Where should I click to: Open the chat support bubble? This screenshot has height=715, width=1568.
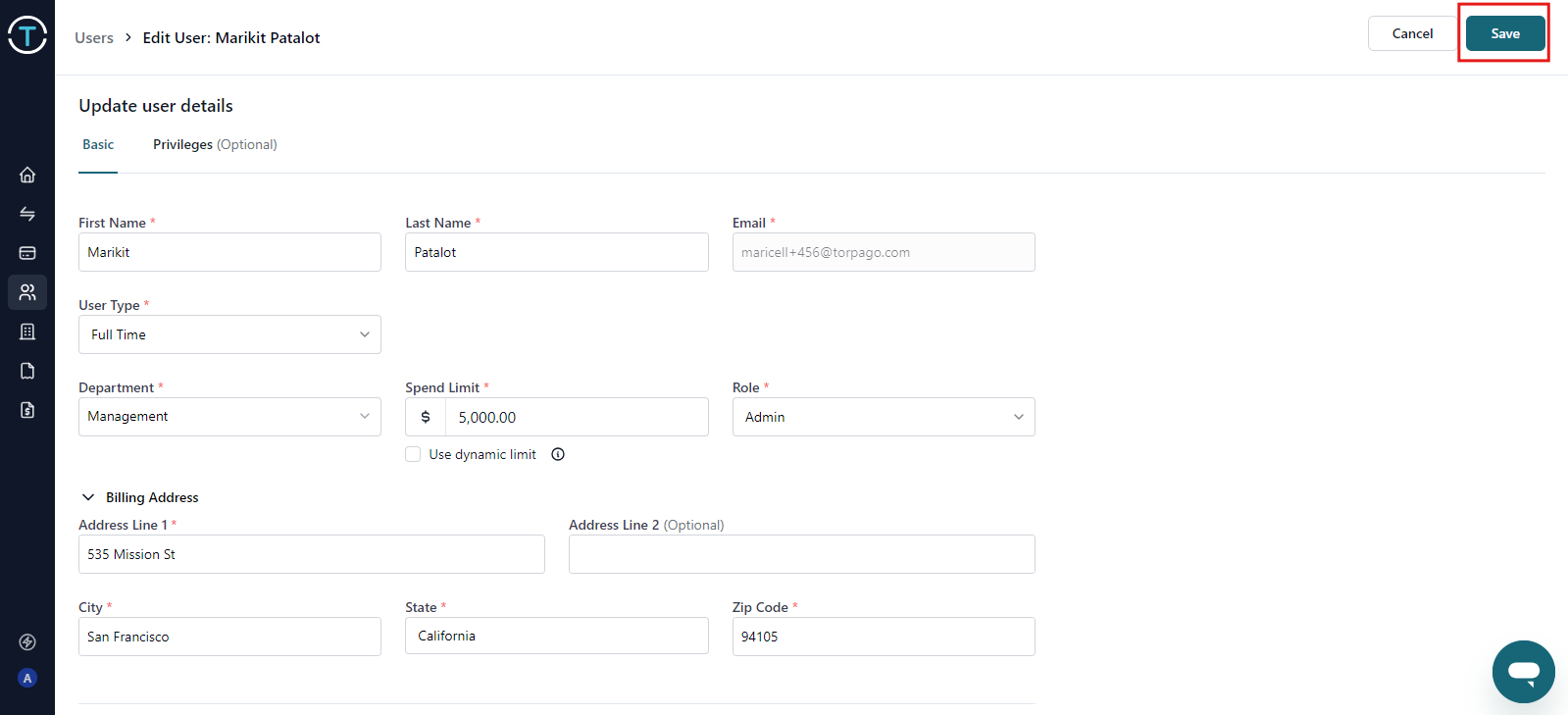(1523, 672)
